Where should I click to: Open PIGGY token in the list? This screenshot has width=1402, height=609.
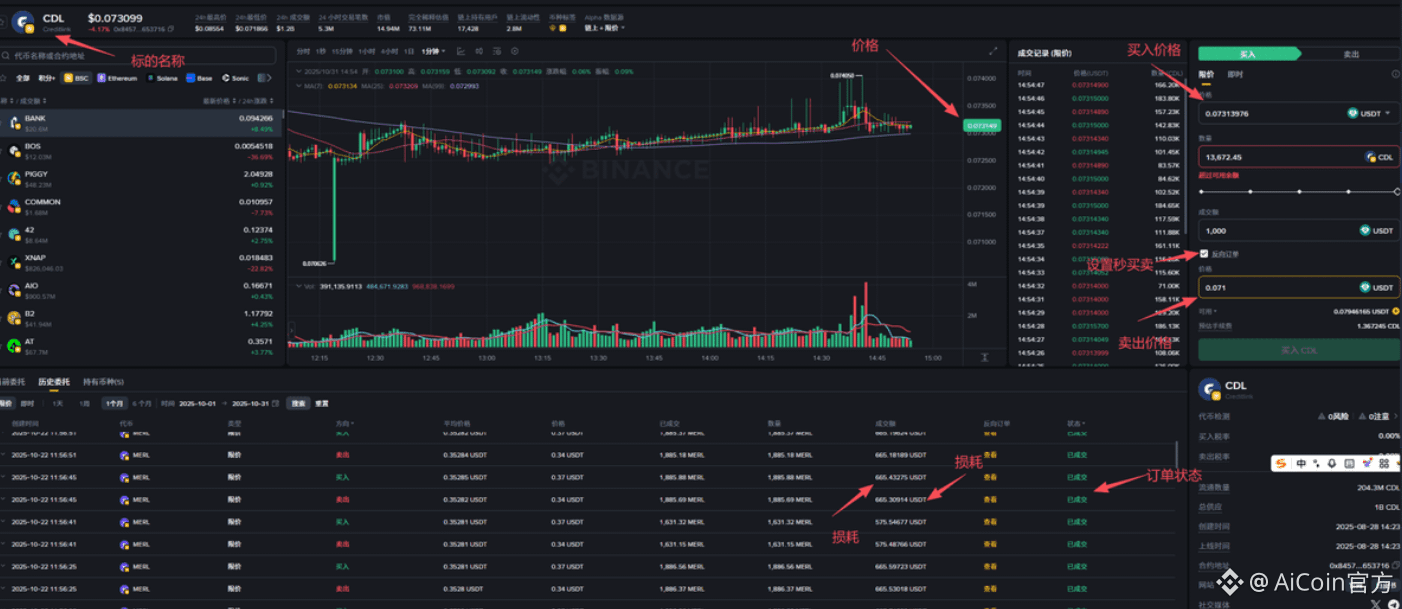point(140,179)
